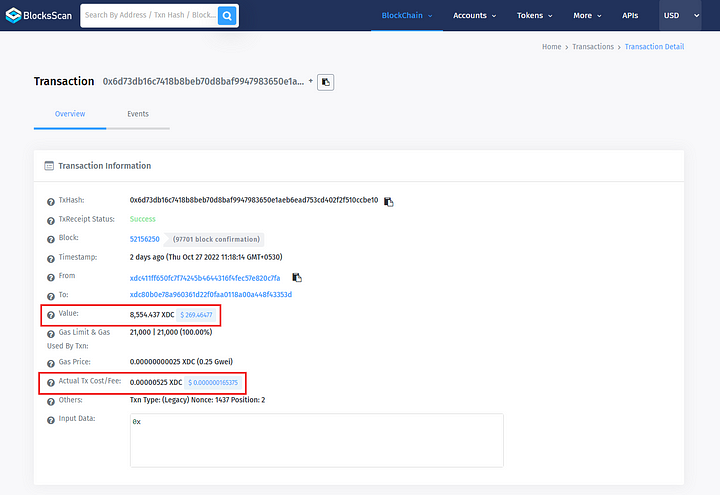Open the More dropdown menu
The image size is (720, 495).
(587, 16)
